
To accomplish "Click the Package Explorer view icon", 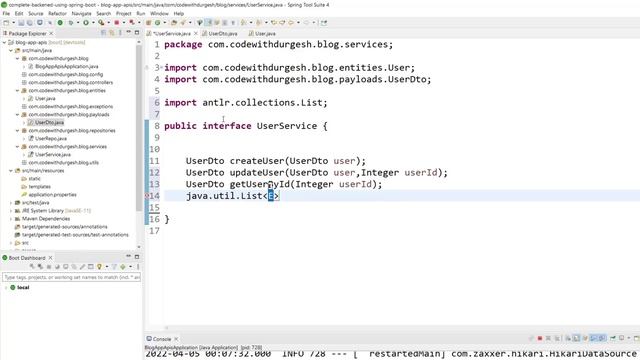I will (x=5, y=33).
